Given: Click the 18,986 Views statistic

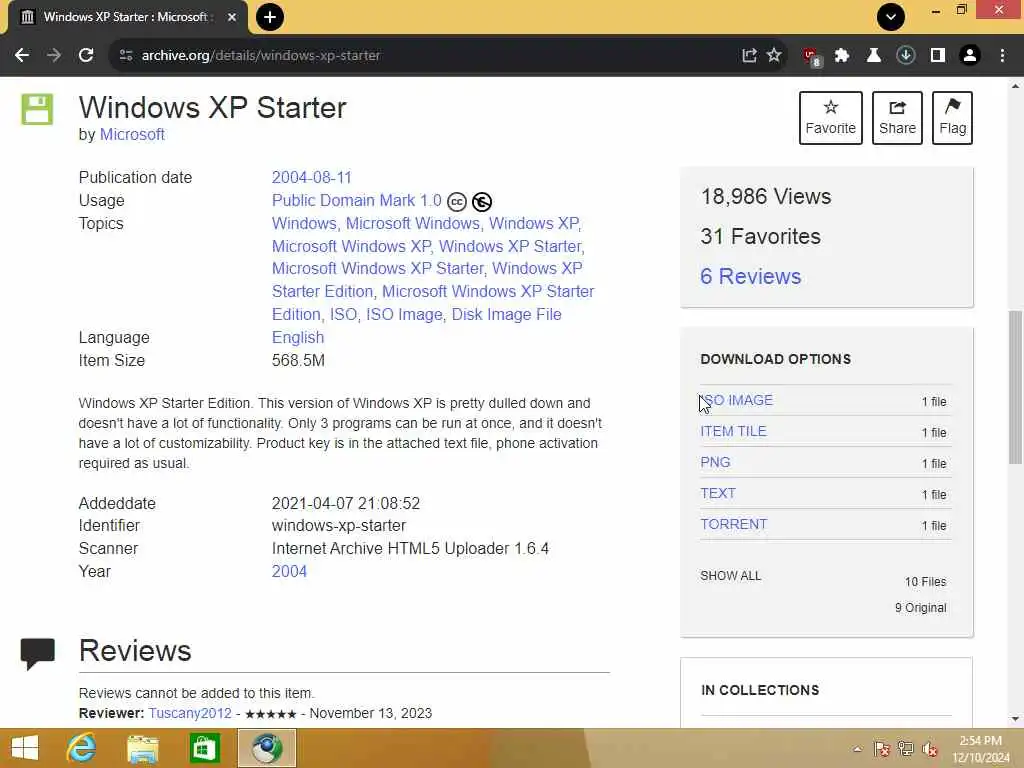Looking at the screenshot, I should 765,197.
